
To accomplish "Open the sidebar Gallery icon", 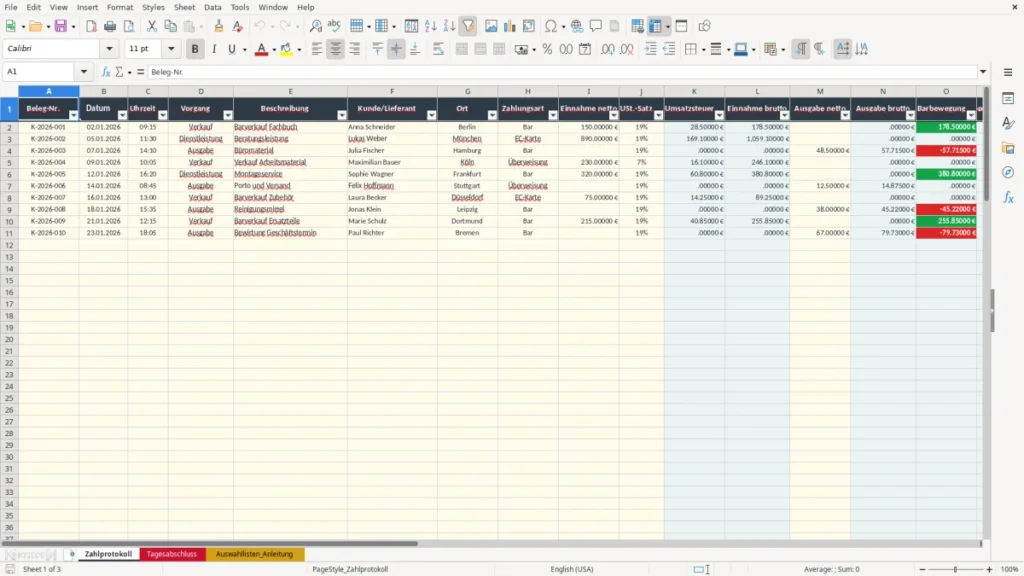I will (x=1008, y=148).
